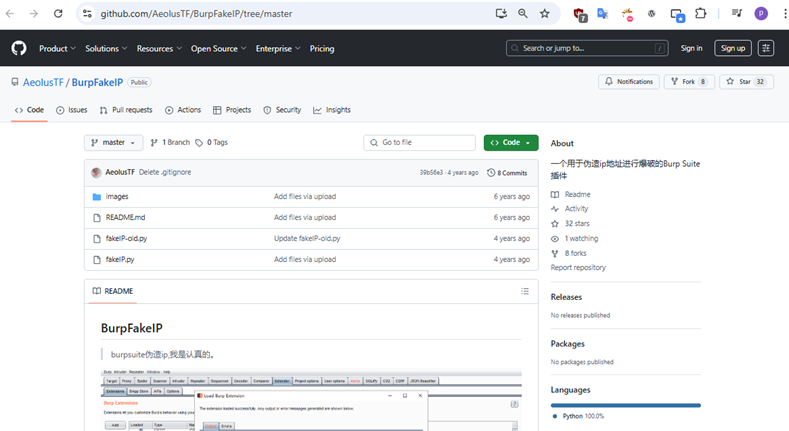Image resolution: width=789 pixels, height=431 pixels.
Task: Open the media control playlist icon
Action: (737, 14)
